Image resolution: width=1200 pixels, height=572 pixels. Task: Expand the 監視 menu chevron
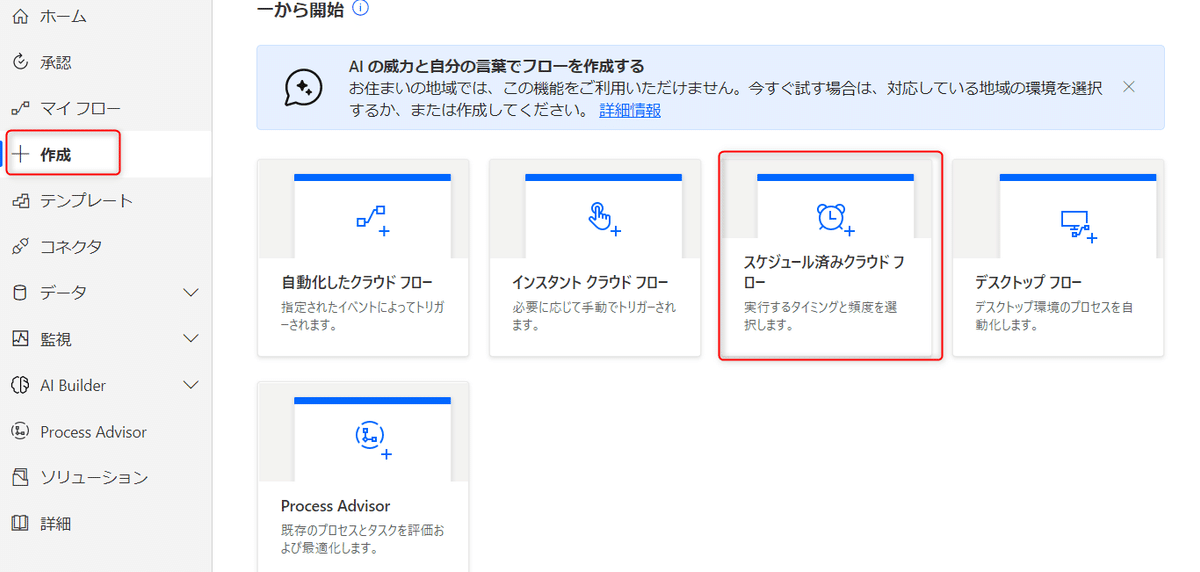pos(192,339)
